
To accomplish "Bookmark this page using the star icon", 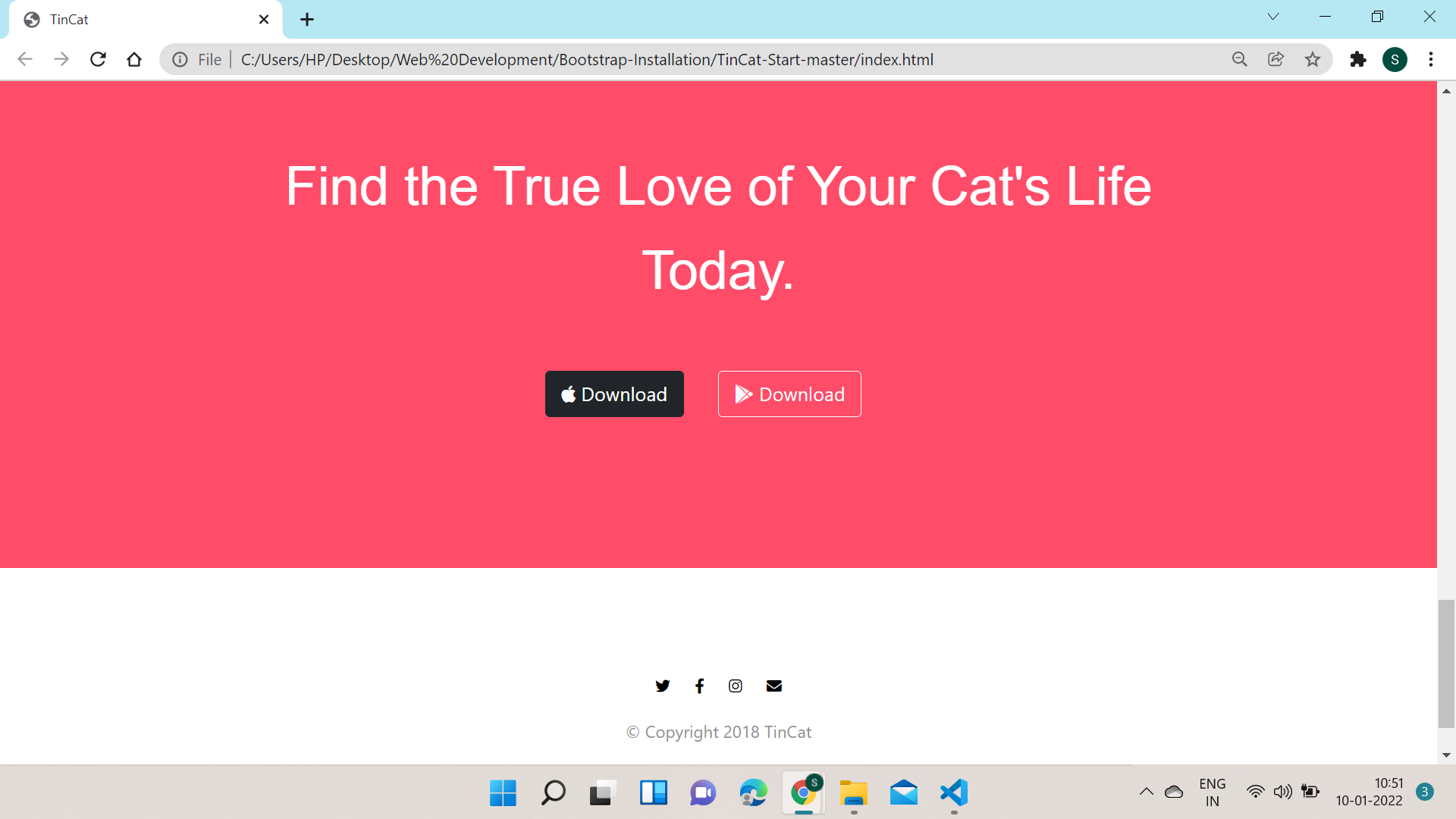I will pos(1313,59).
